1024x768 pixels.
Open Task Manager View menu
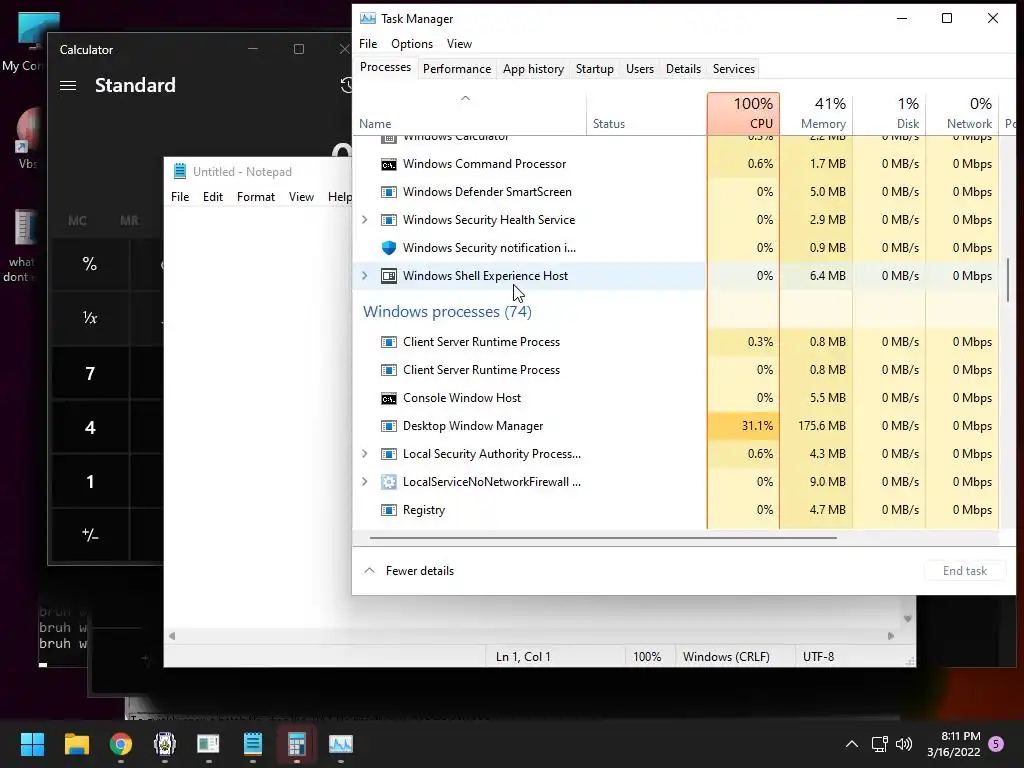click(x=459, y=44)
